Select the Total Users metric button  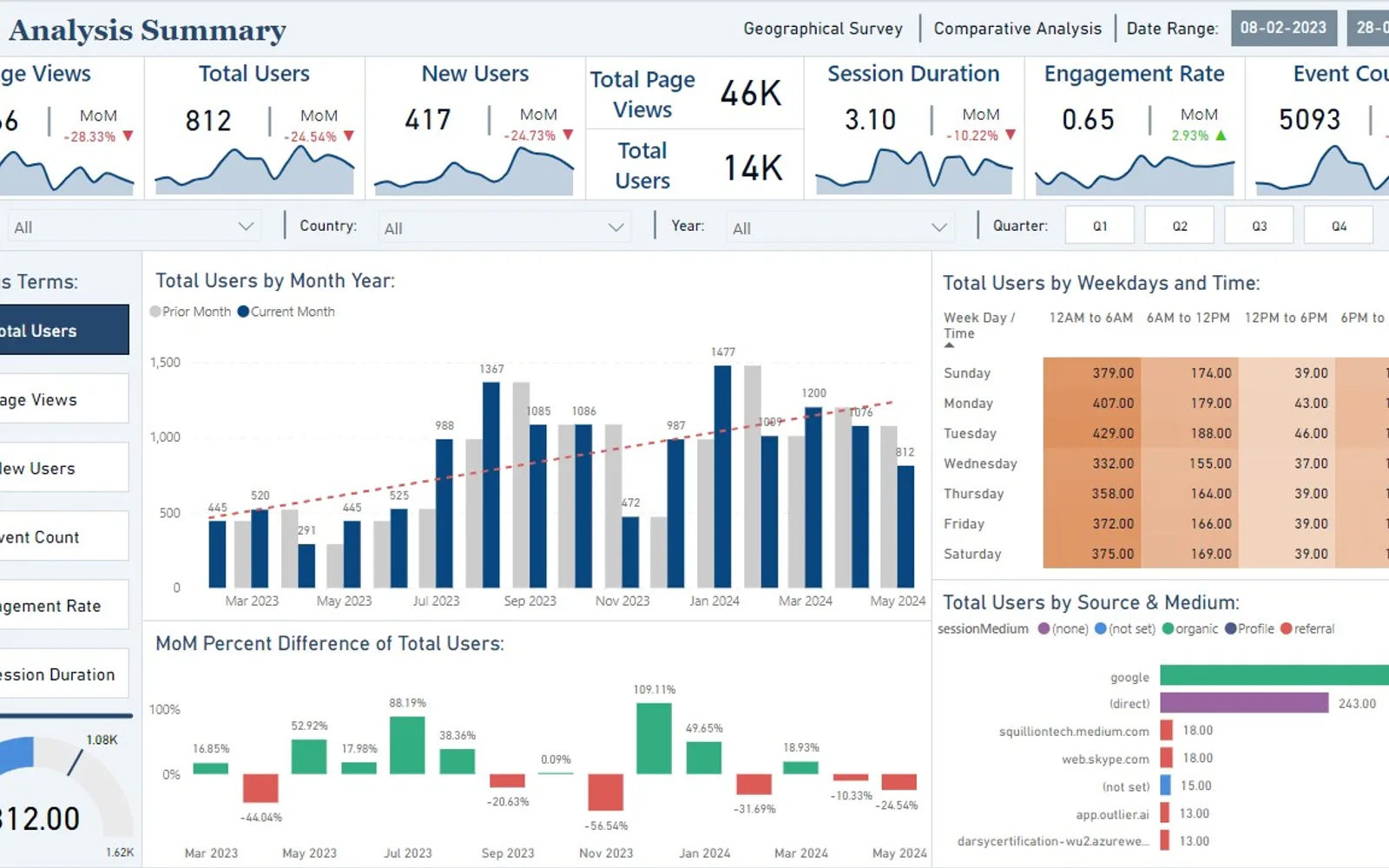coord(64,330)
